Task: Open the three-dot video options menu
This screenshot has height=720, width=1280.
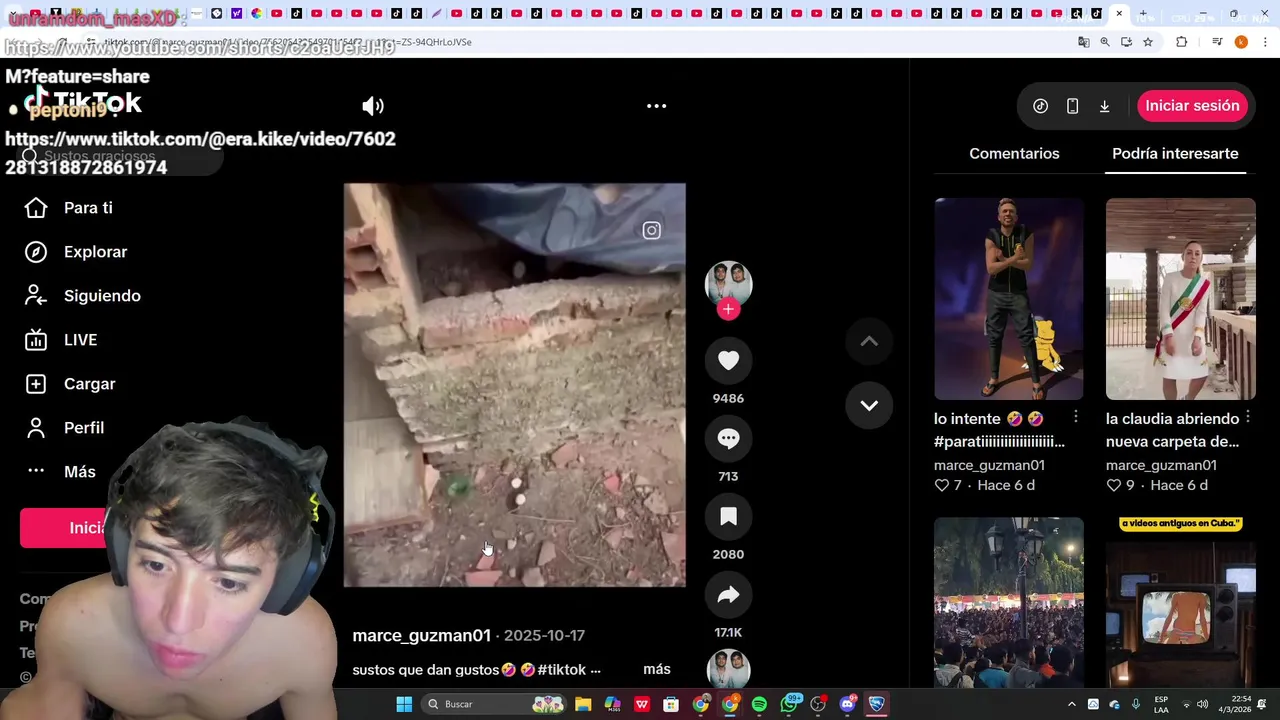Action: [x=656, y=106]
